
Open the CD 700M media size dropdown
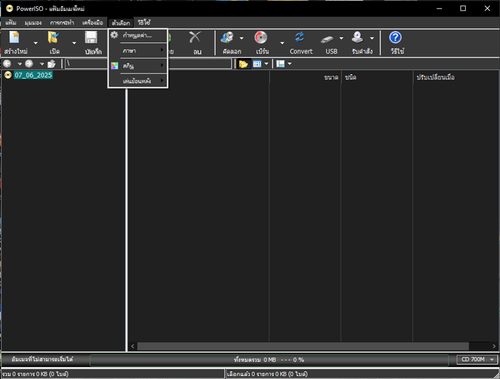[x=477, y=359]
